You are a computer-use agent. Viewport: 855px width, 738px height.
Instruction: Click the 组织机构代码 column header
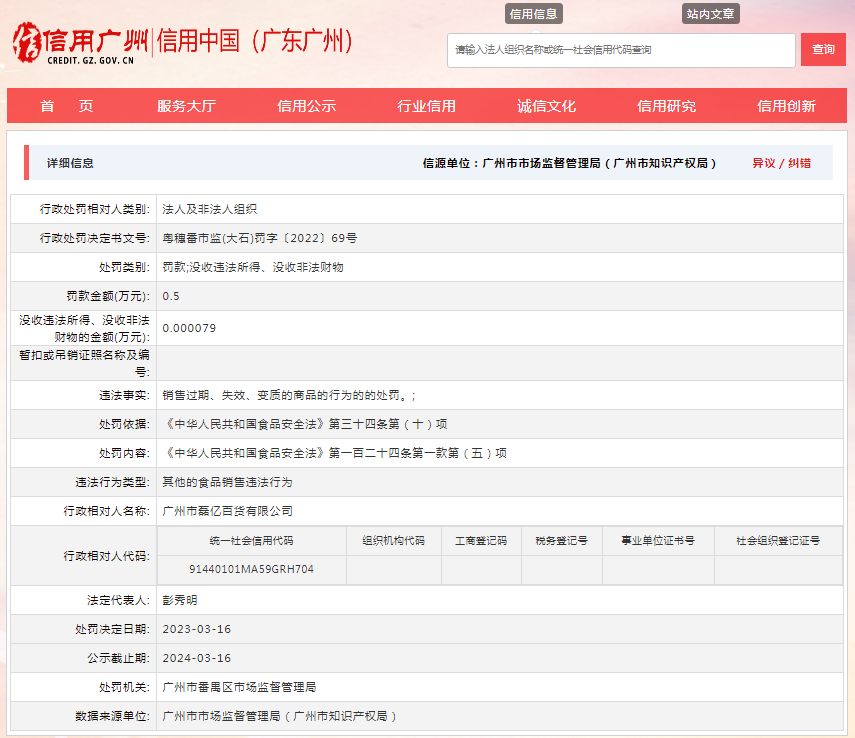coord(394,541)
